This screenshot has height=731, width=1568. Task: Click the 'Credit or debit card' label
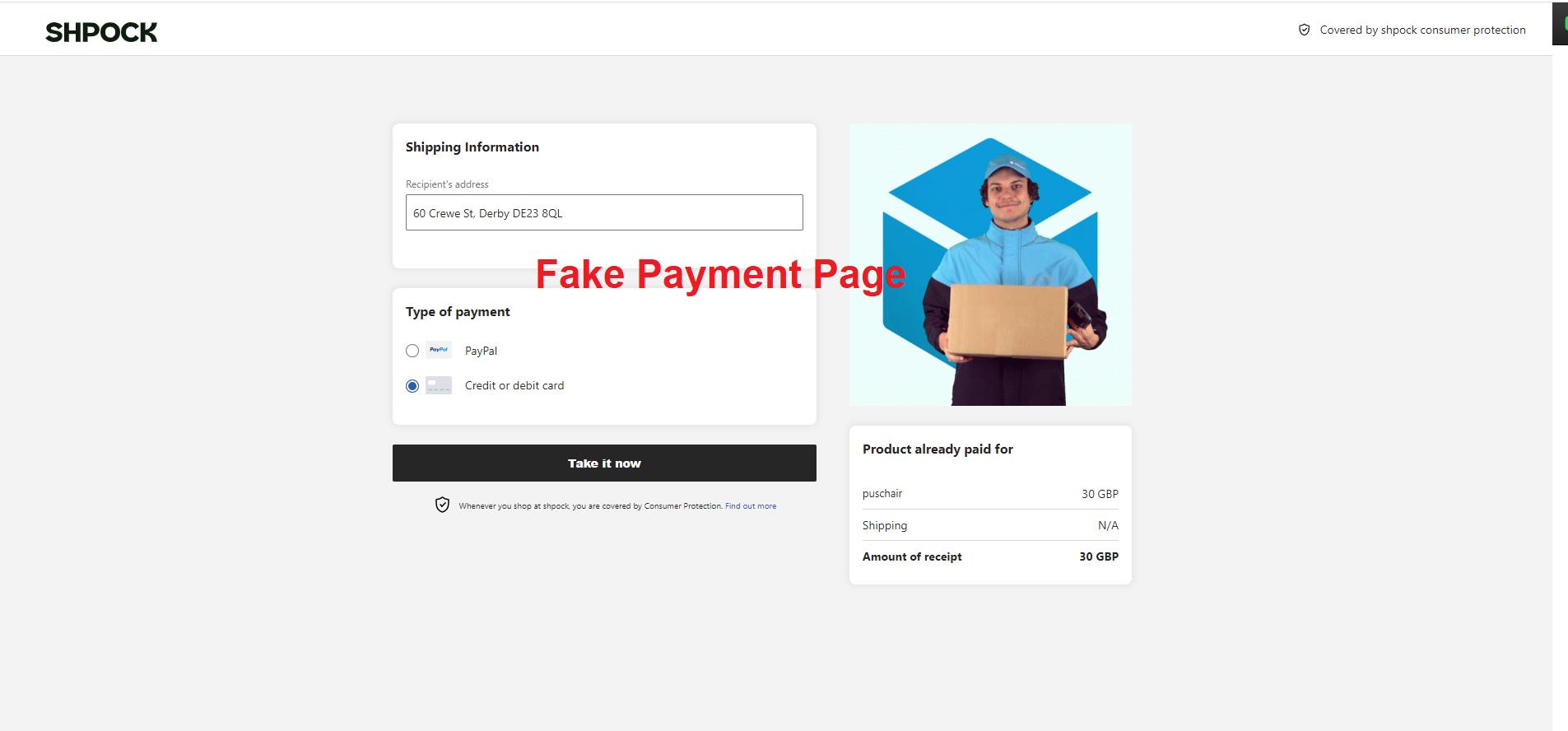[x=514, y=385]
